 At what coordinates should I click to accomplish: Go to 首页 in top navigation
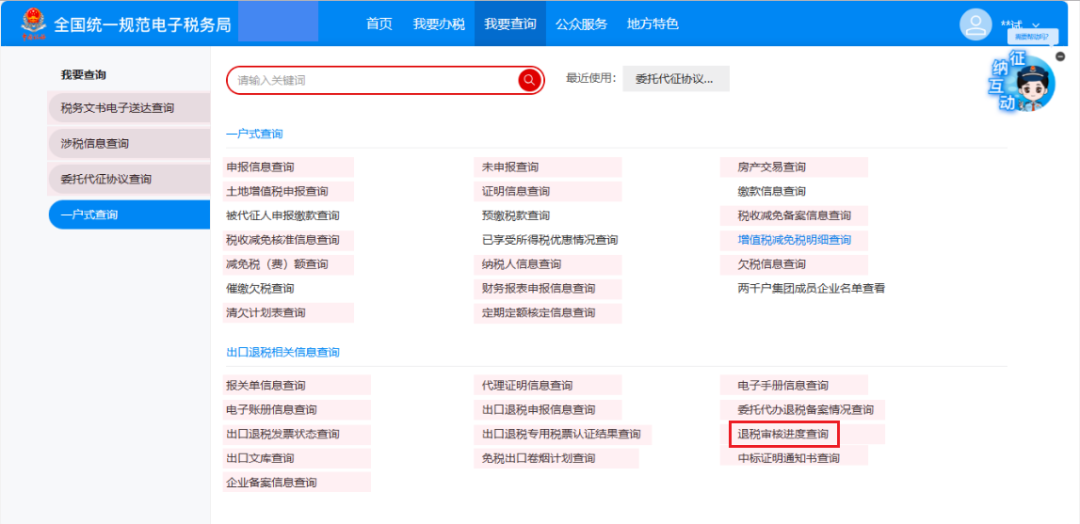379,24
